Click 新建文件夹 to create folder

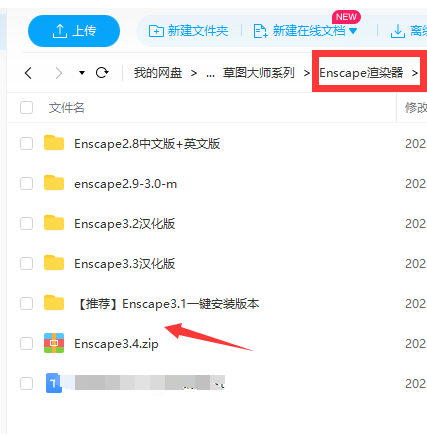click(188, 31)
